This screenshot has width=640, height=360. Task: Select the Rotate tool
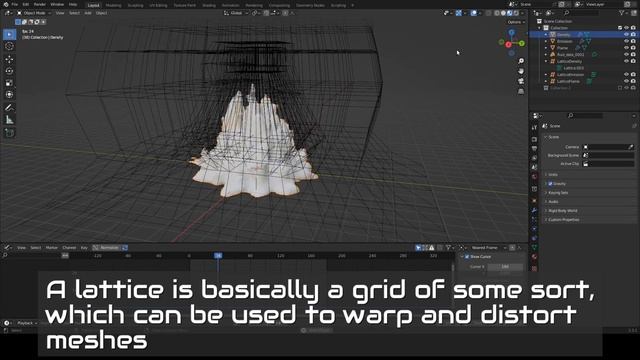9,71
